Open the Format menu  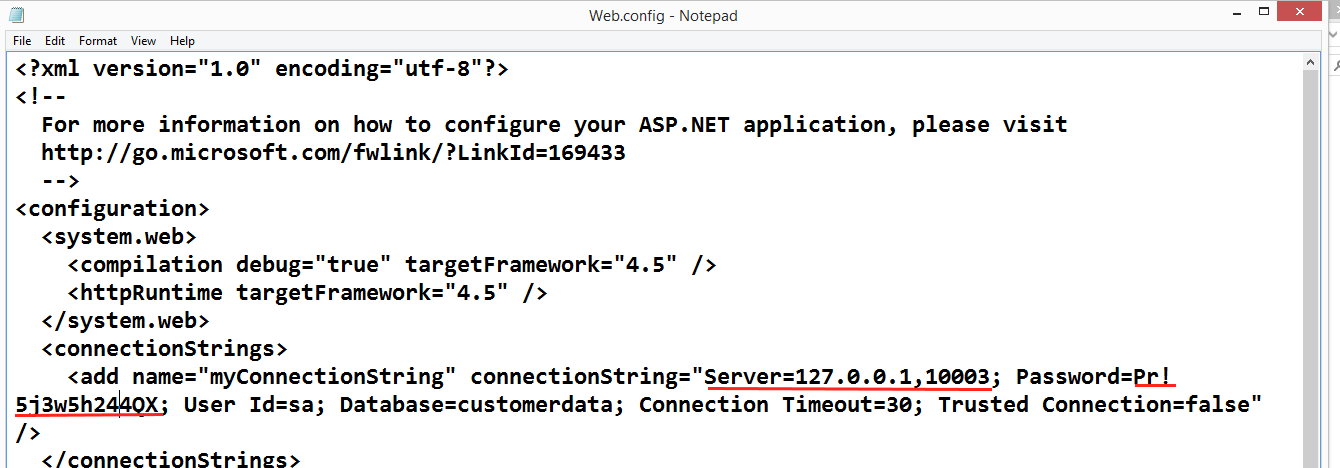pos(98,41)
